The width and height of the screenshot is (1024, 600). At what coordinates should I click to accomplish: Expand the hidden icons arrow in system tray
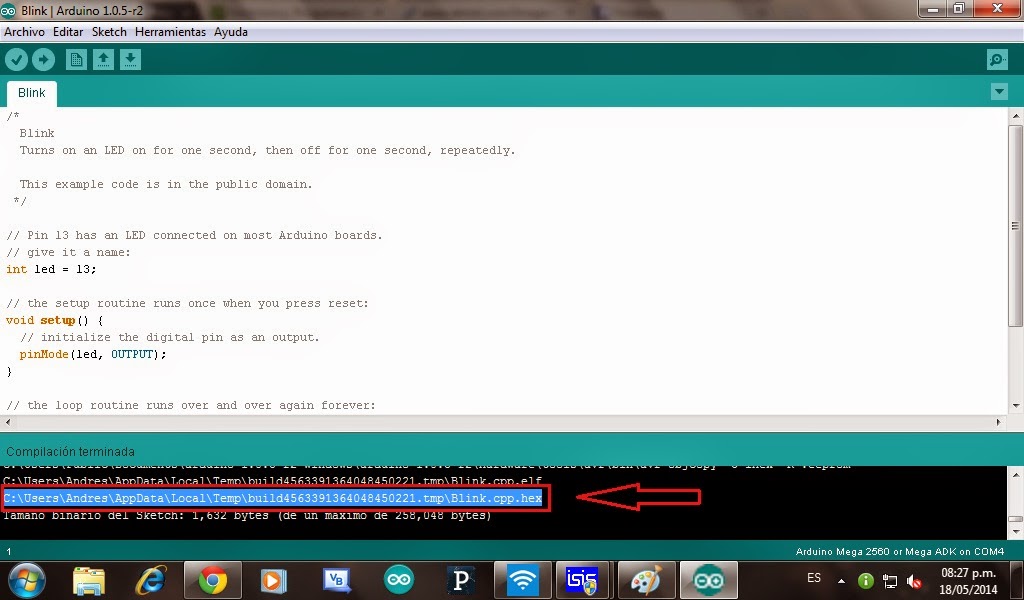(x=843, y=580)
